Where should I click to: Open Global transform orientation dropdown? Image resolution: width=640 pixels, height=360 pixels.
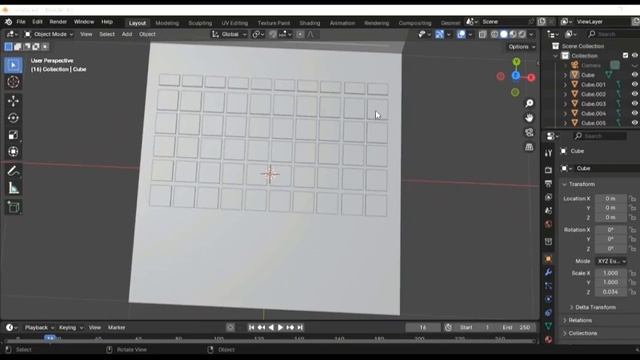coord(229,34)
